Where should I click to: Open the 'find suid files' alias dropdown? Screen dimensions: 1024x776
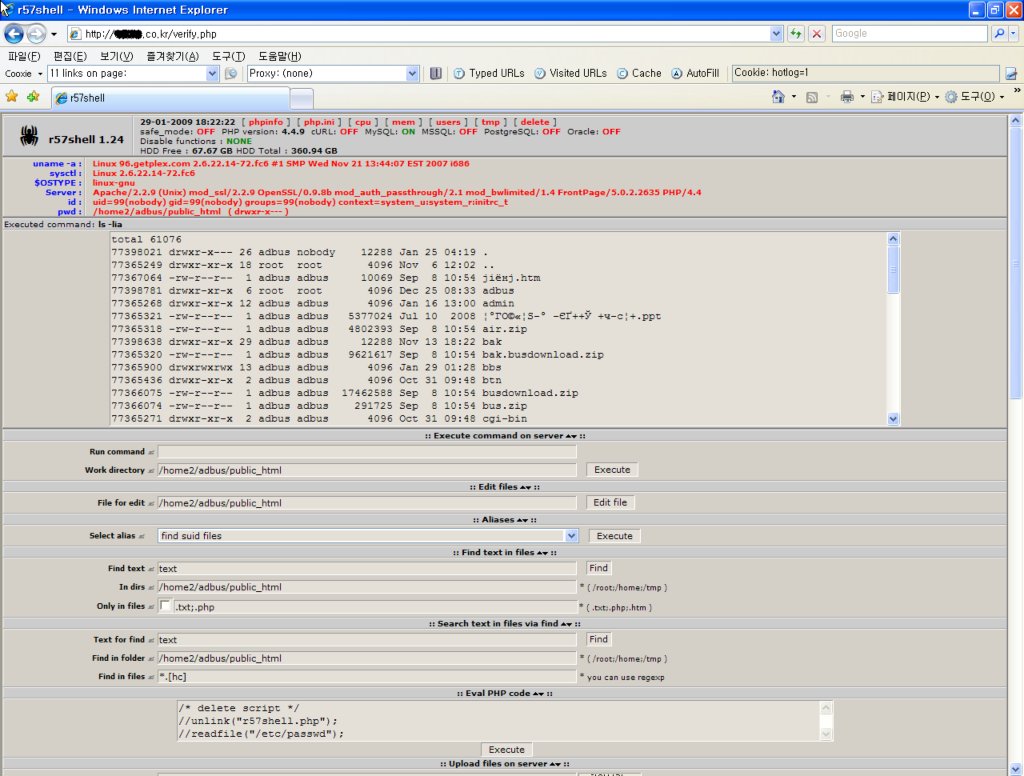coord(571,536)
